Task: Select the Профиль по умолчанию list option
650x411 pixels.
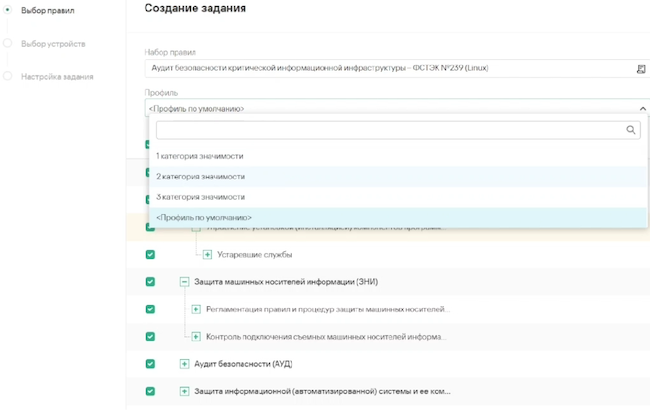Action: [x=203, y=217]
